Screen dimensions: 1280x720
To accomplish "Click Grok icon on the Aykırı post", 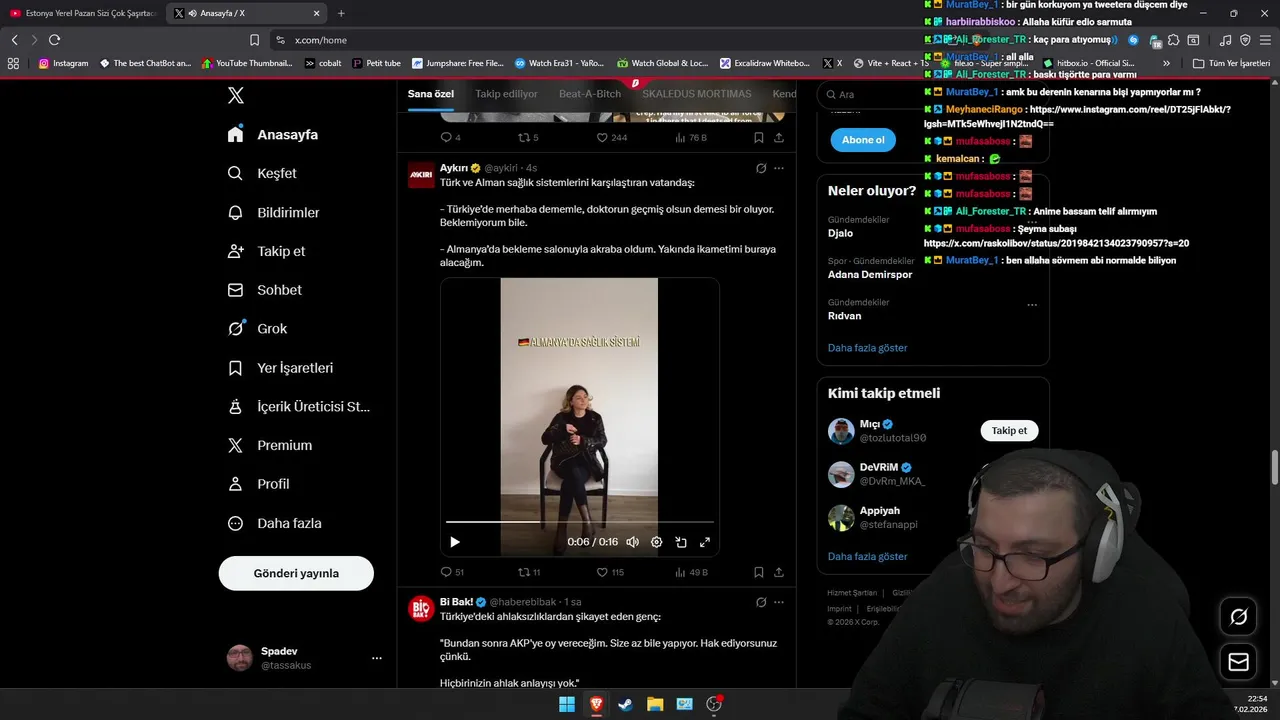I will [x=761, y=168].
